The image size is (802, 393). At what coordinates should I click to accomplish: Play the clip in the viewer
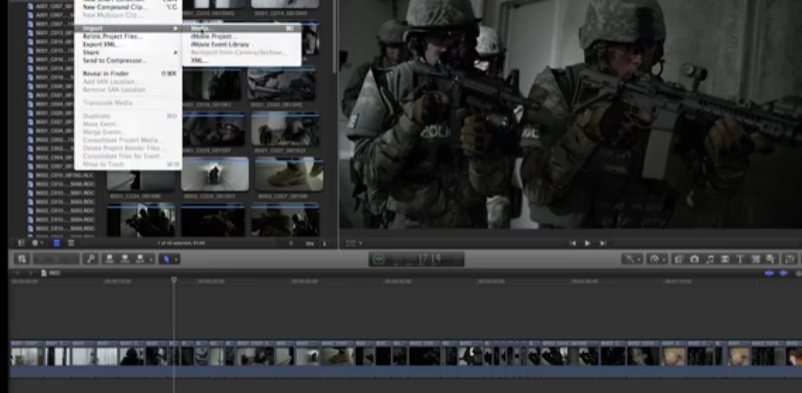click(x=587, y=244)
